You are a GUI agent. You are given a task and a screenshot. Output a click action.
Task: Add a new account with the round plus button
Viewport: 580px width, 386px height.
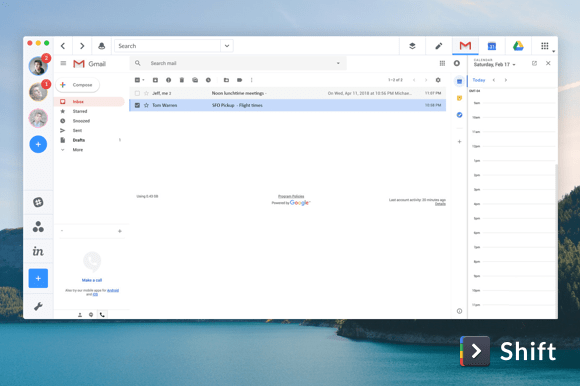[x=38, y=144]
